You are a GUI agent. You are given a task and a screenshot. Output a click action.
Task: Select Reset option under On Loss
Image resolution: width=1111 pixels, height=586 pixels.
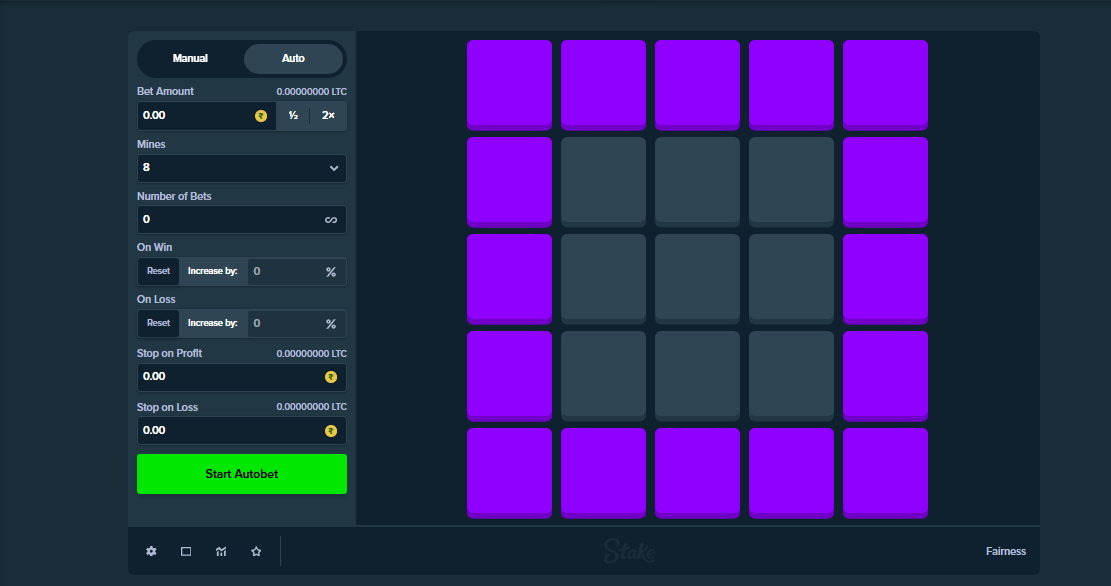(x=158, y=323)
